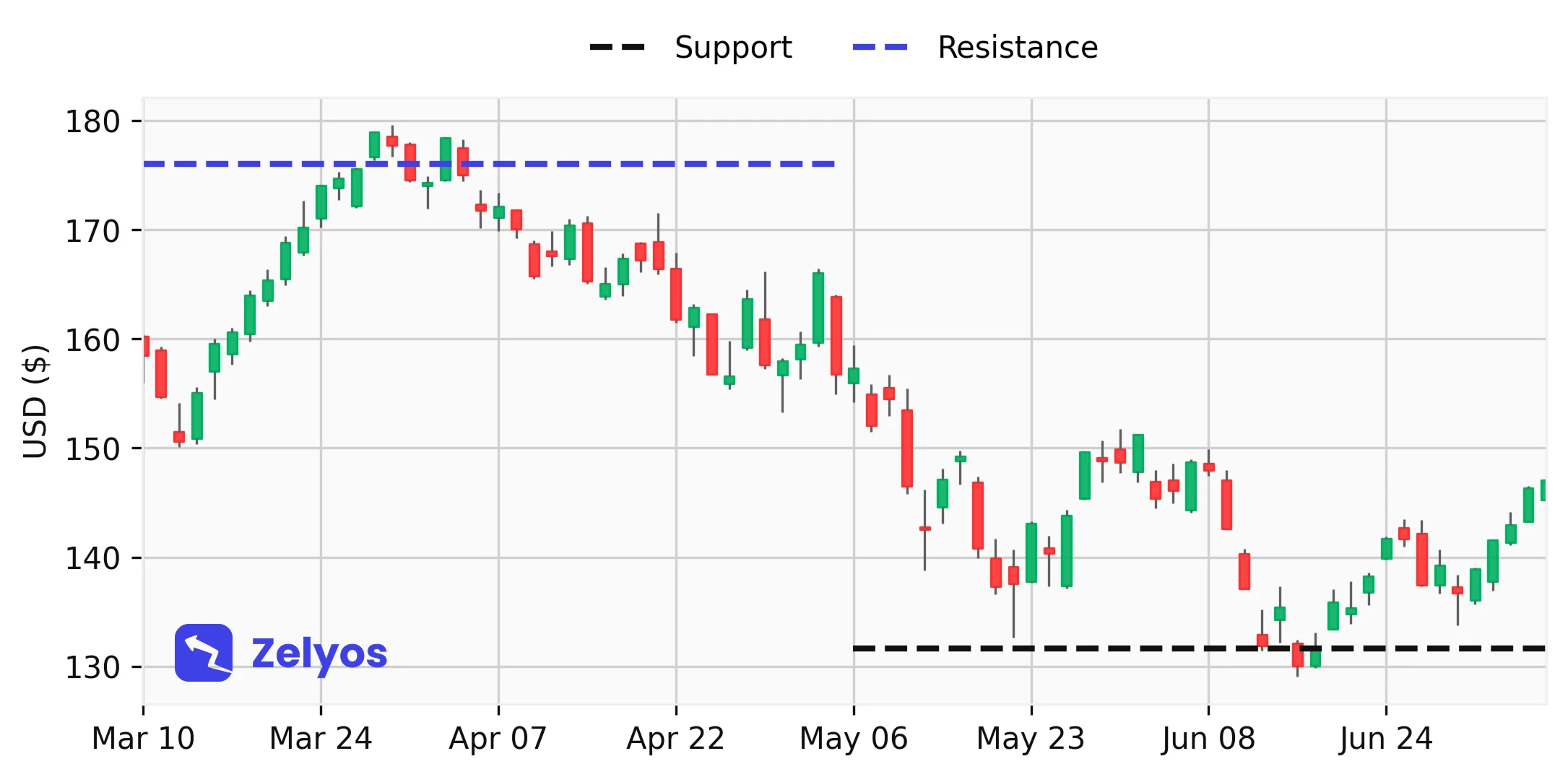Click the Mar 10 date axis label

pyautogui.click(x=143, y=739)
